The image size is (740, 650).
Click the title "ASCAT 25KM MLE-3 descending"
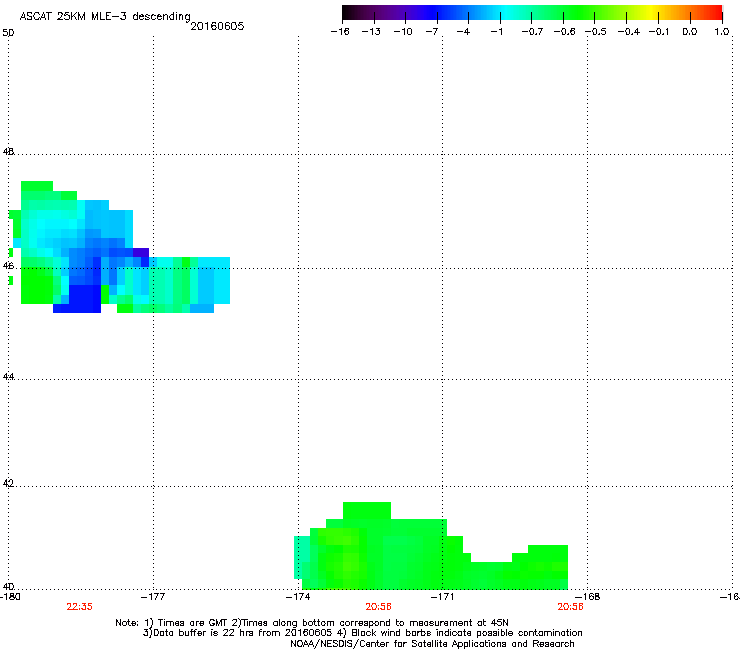[105, 16]
